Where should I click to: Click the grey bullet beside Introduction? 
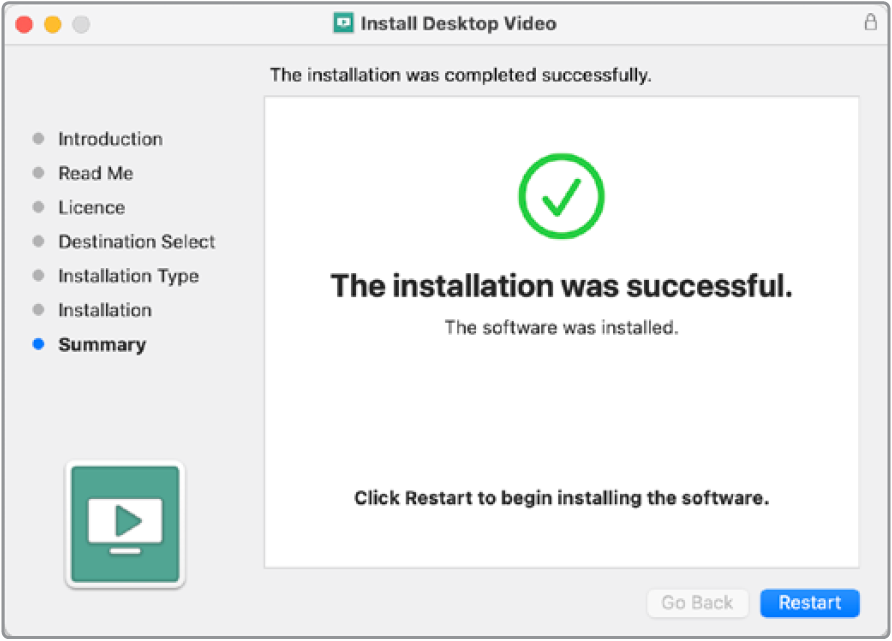tap(39, 139)
